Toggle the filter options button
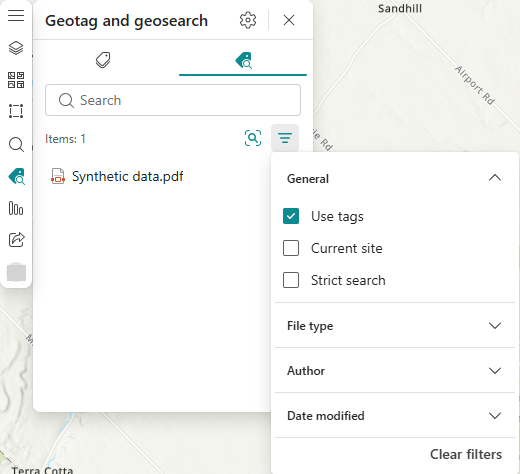Image resolution: width=520 pixels, height=474 pixels. click(285, 138)
